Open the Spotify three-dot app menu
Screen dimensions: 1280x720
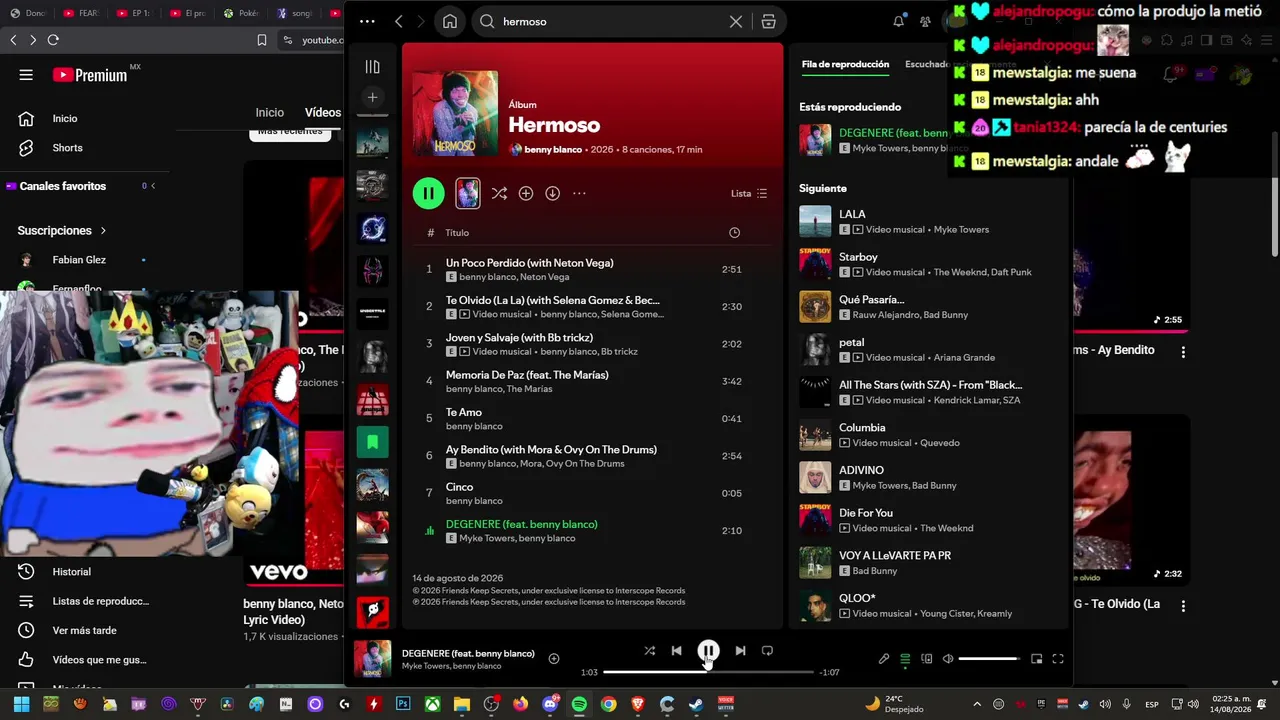pos(367,21)
